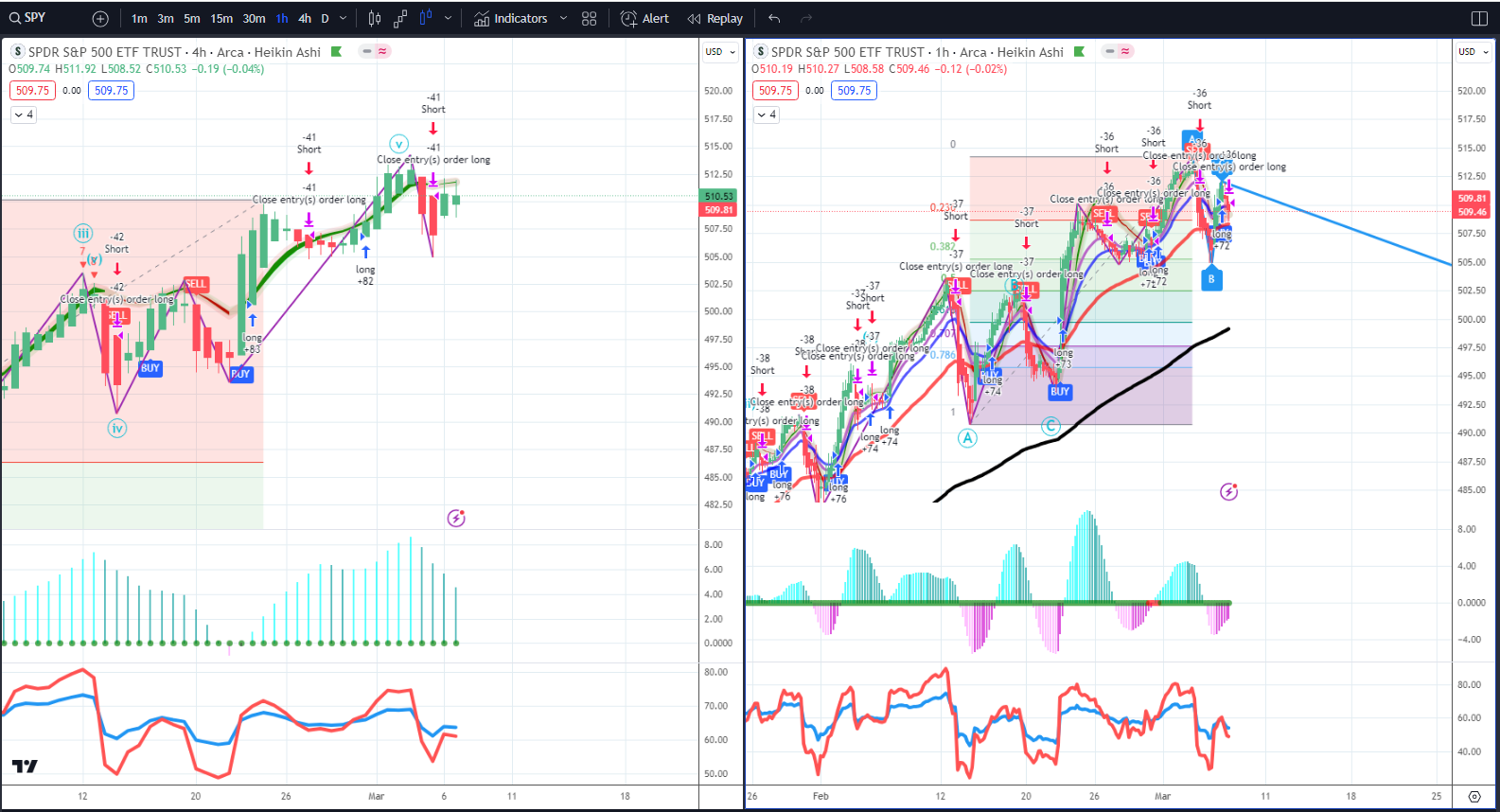
Task: Toggle pink delayed-data pill on 4h chart
Action: (x=383, y=52)
